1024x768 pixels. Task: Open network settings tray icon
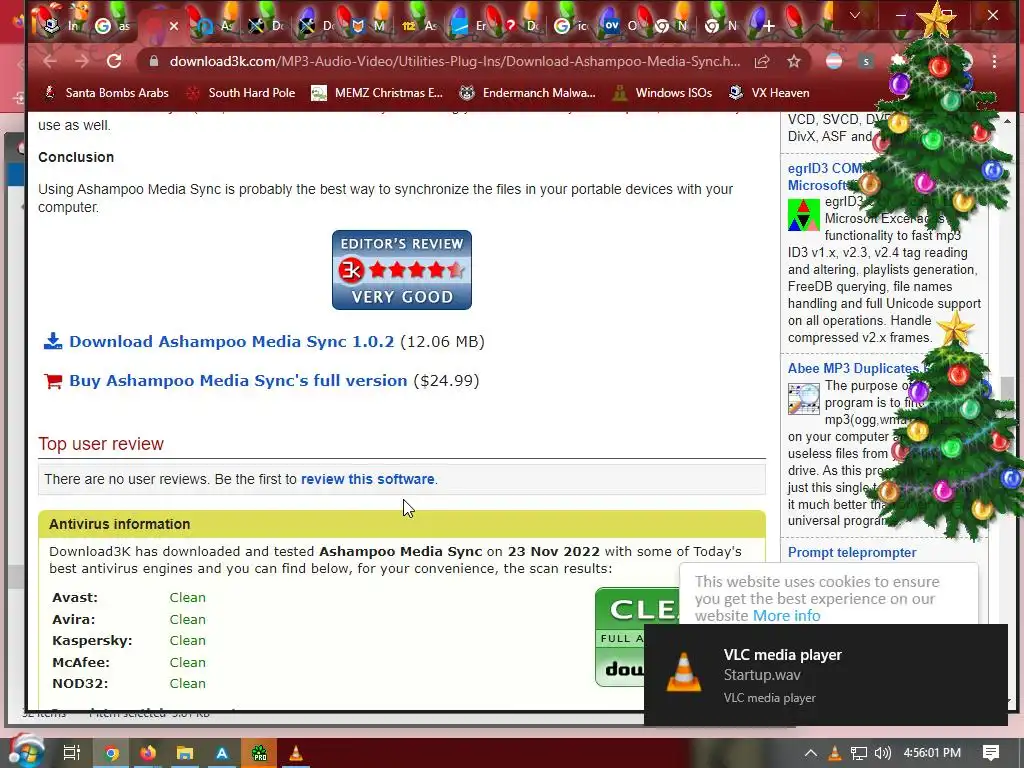pos(859,753)
